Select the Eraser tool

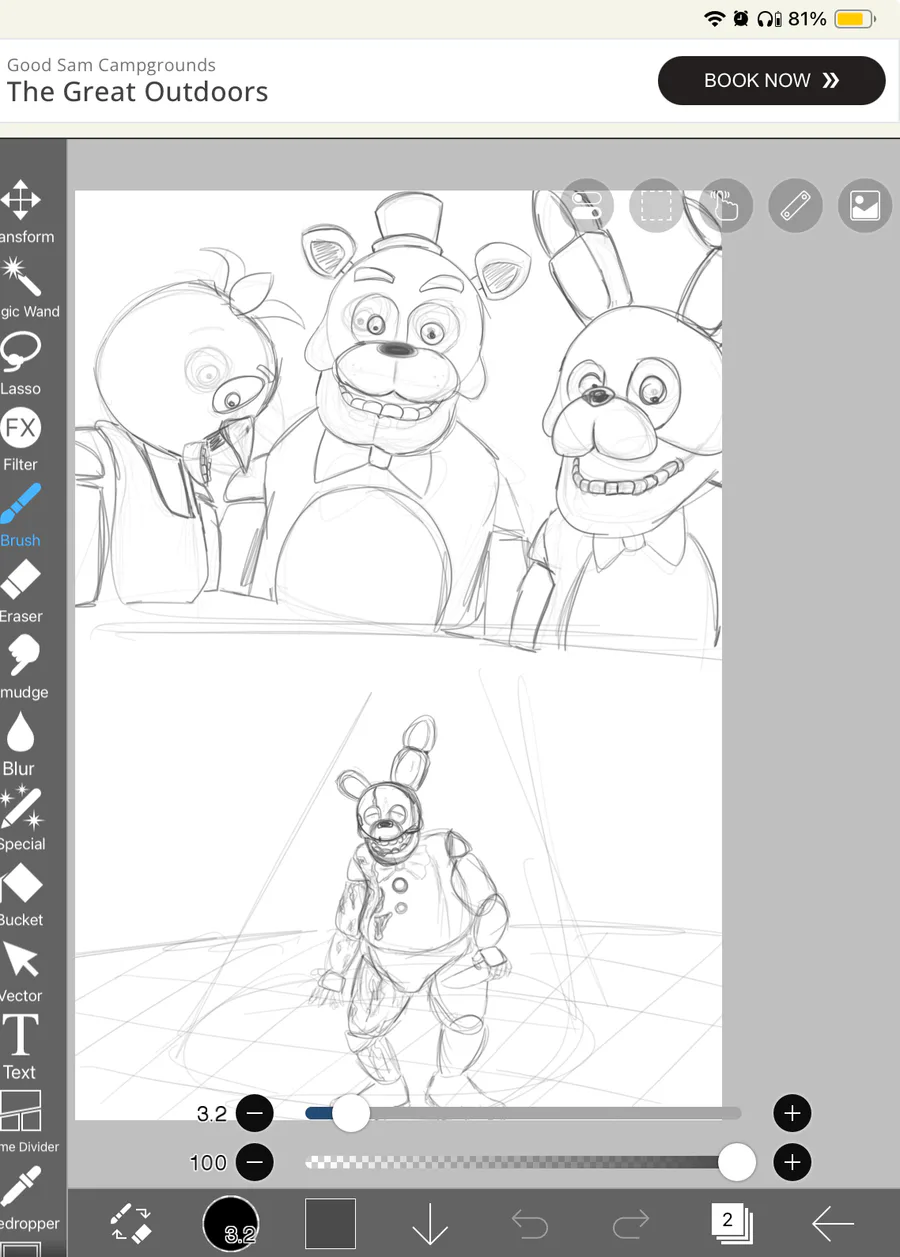[21, 591]
